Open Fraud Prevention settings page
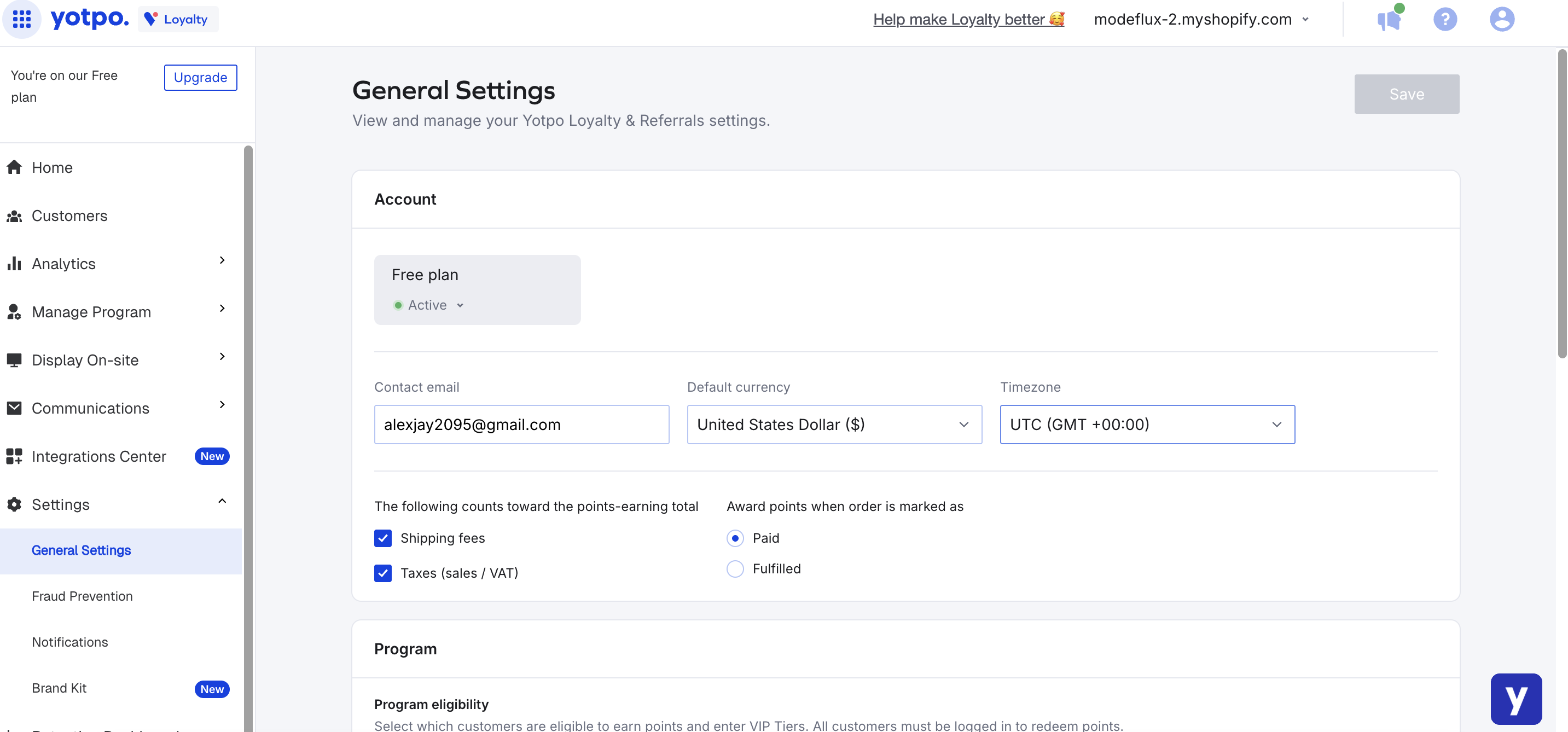 (82, 596)
